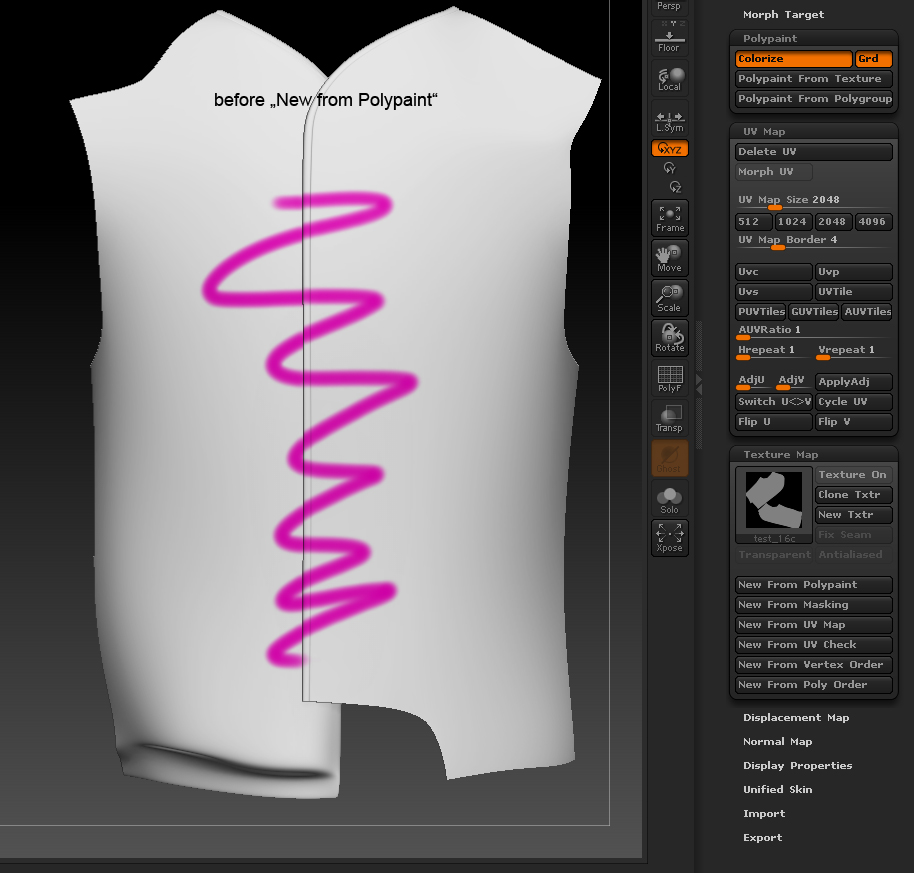This screenshot has width=914, height=873.
Task: Expand Morph Target subpalette
Action: coord(783,15)
